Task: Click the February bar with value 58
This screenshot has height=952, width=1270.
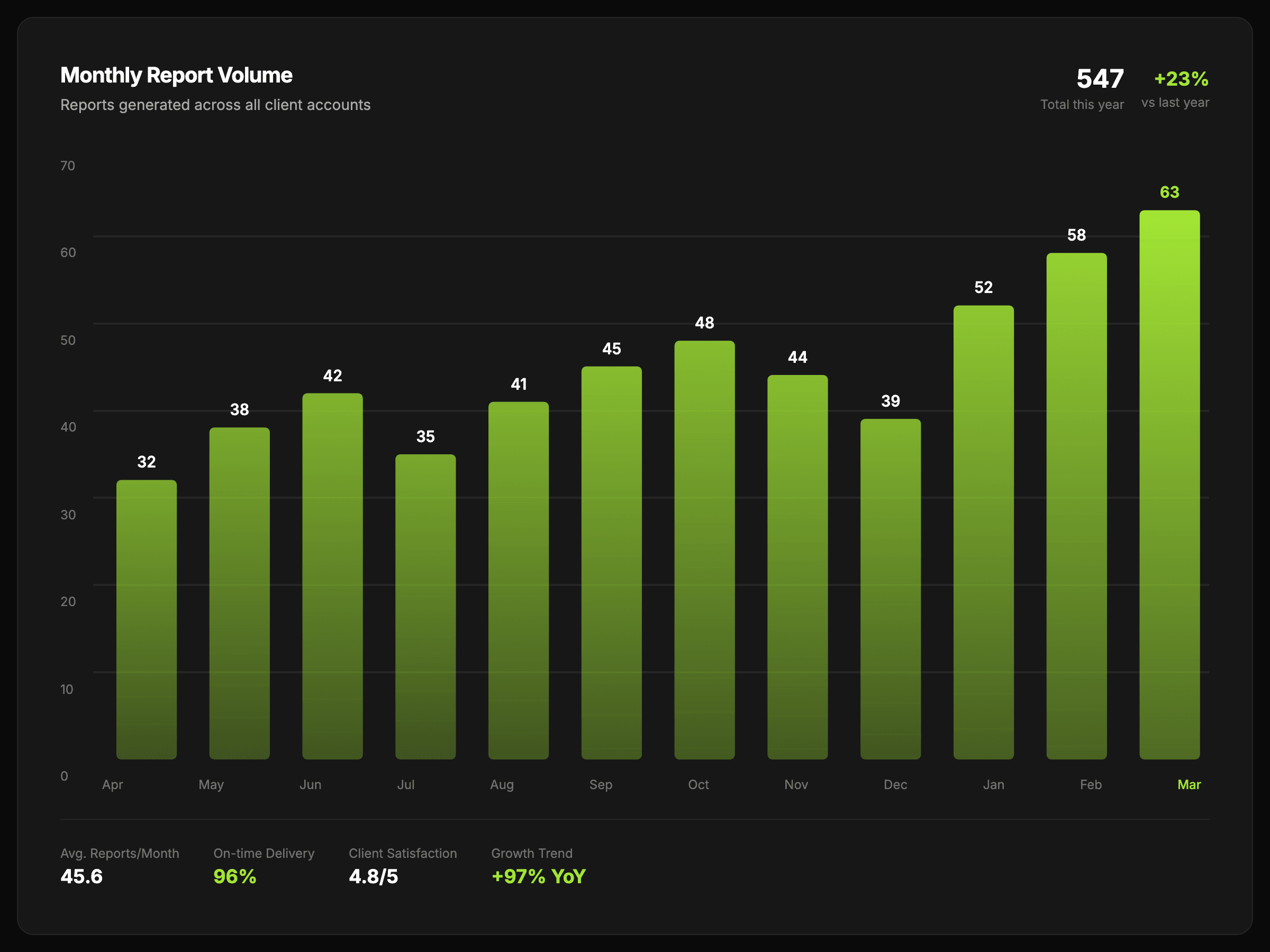Action: pyautogui.click(x=1076, y=506)
